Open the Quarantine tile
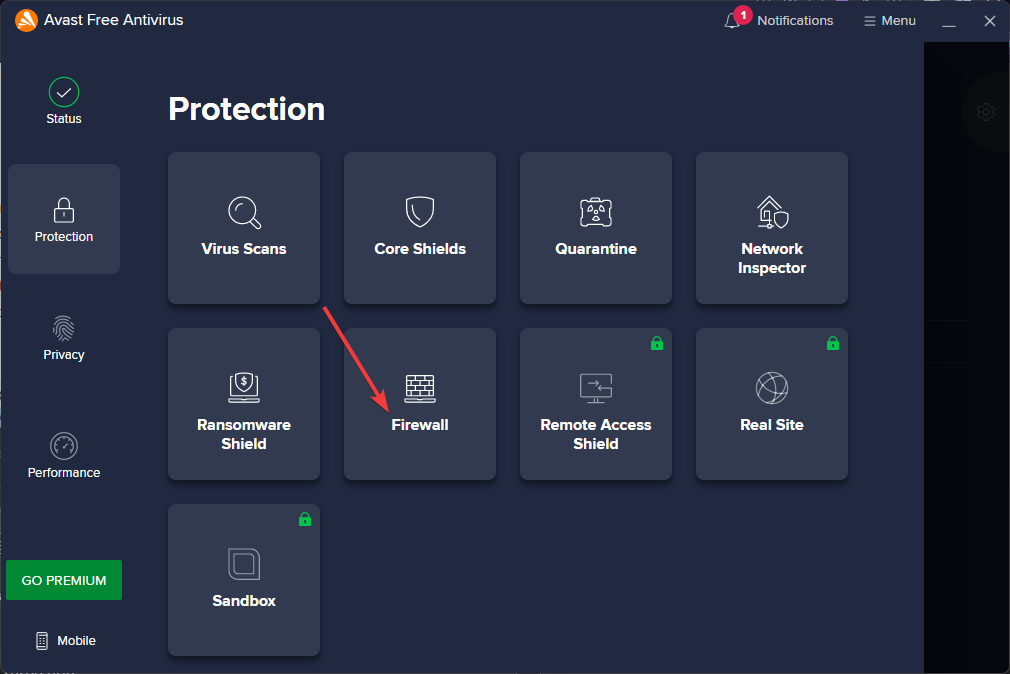 click(596, 227)
